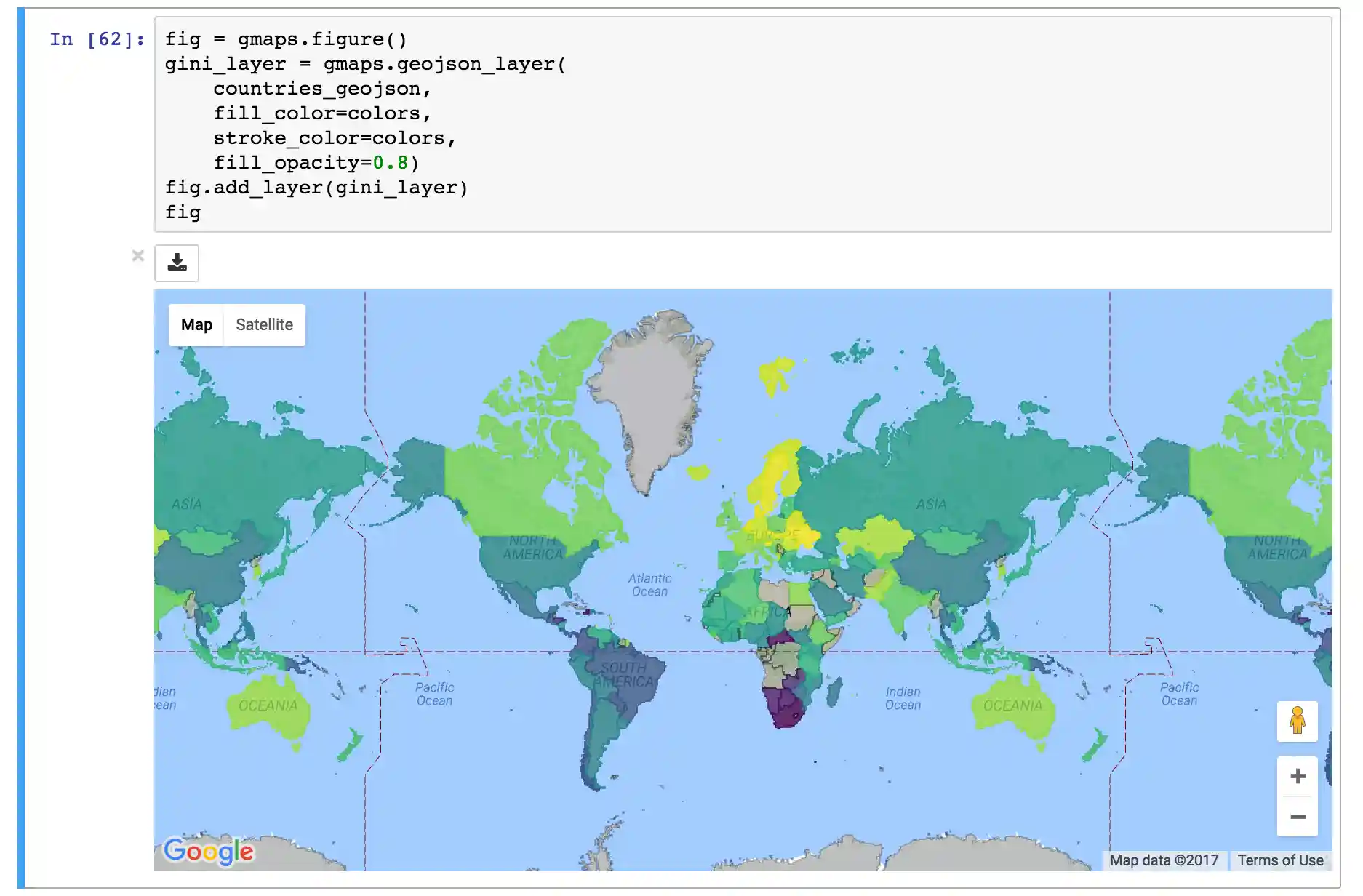Select the Pegman street view icon
The width and height of the screenshot is (1363, 896).
point(1298,721)
